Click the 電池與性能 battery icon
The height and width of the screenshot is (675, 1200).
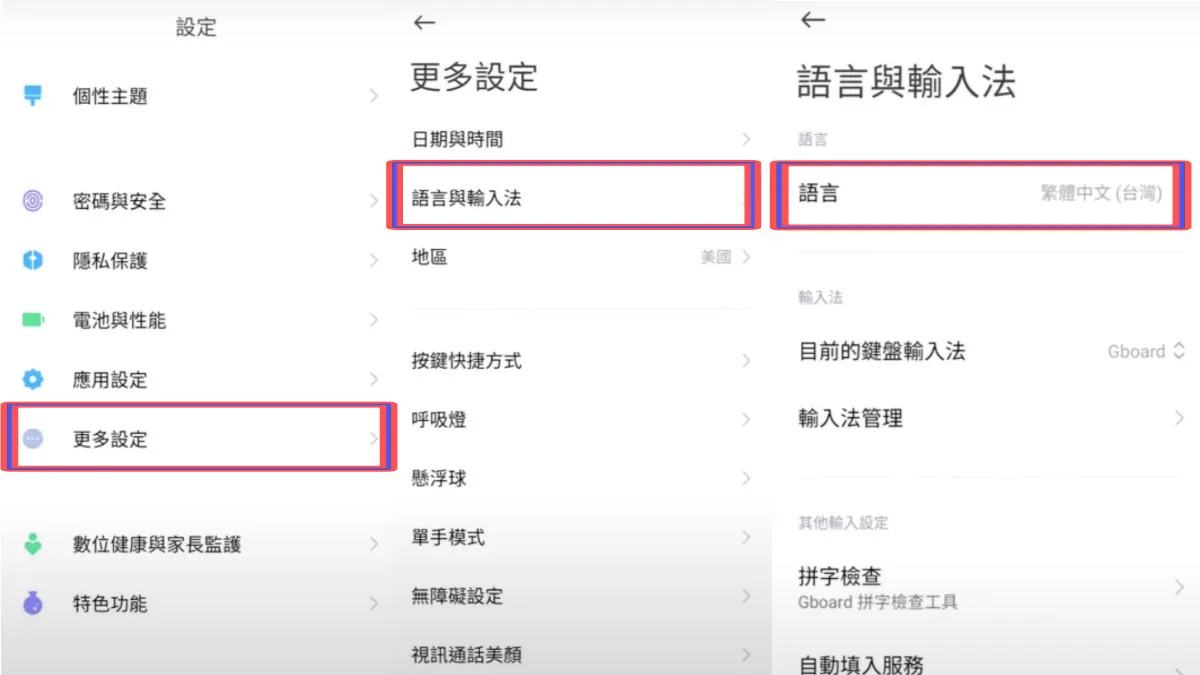point(33,320)
